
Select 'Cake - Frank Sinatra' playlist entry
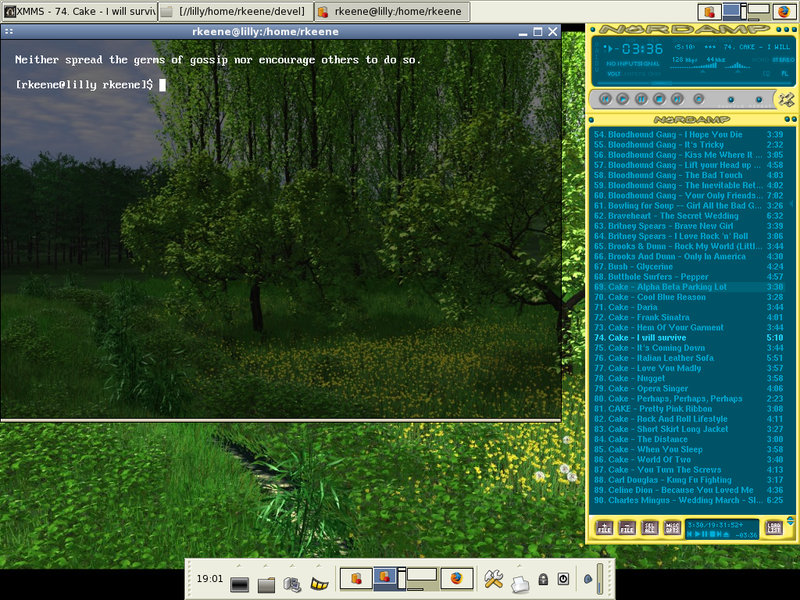click(x=688, y=317)
